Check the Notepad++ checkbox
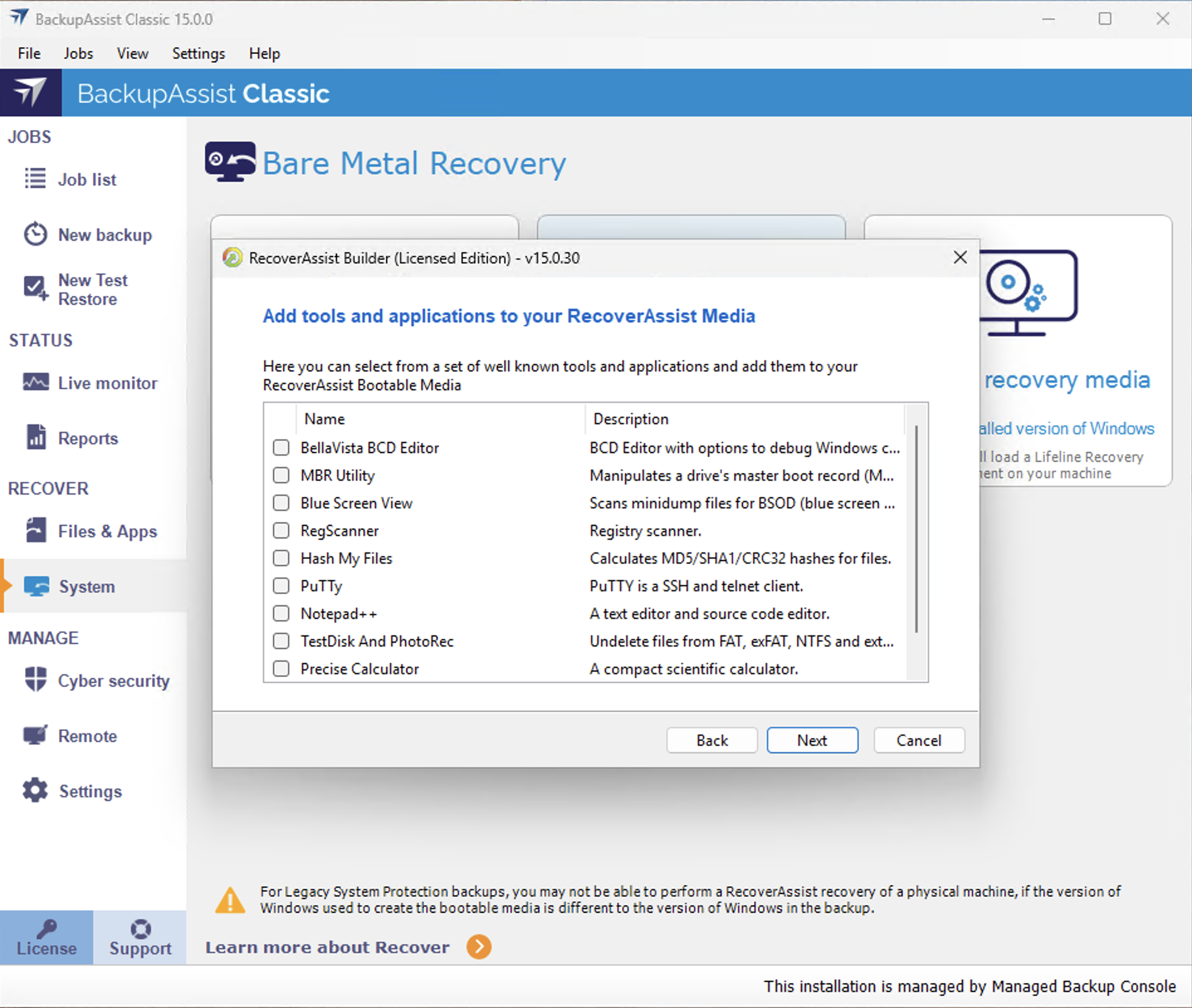 [281, 613]
